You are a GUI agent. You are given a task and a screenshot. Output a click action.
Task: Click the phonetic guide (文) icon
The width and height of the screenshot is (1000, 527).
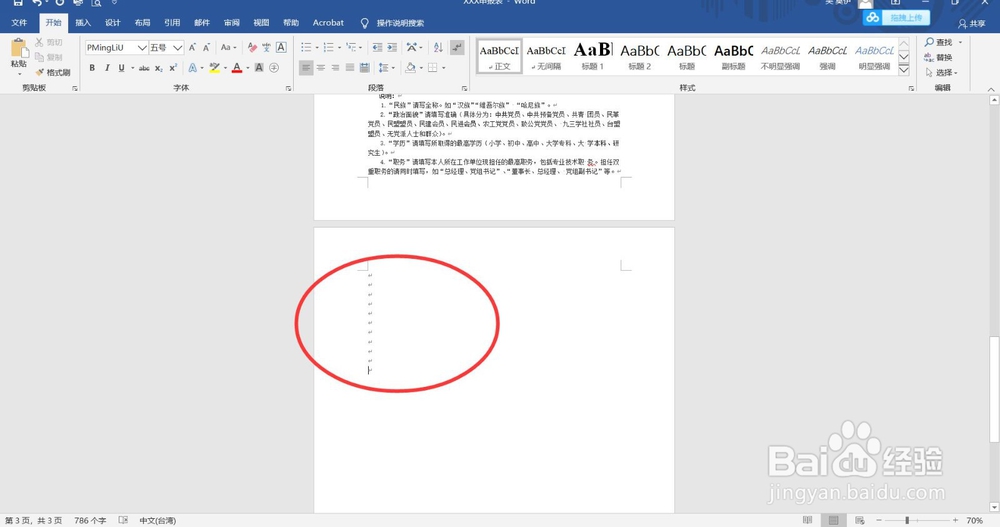coord(267,48)
